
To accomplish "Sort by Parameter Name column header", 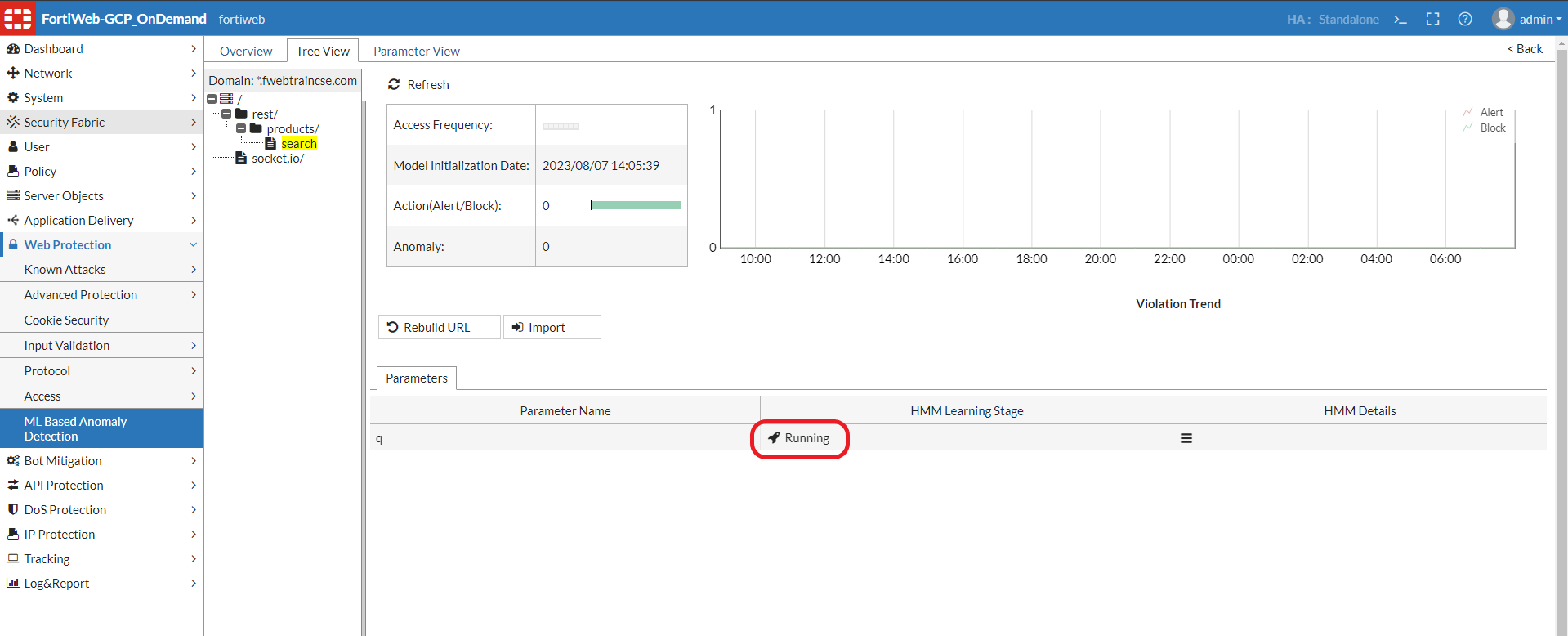I will 565,411.
